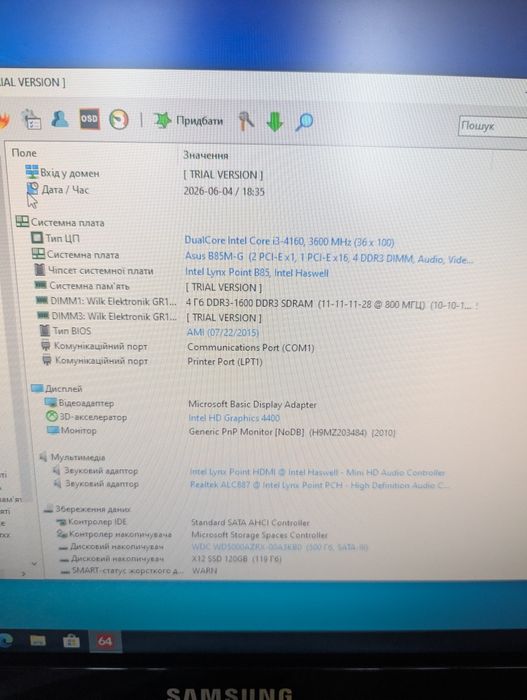Select the Чіпсет системної плати row
This screenshot has width=527, height=700.
tap(94, 271)
